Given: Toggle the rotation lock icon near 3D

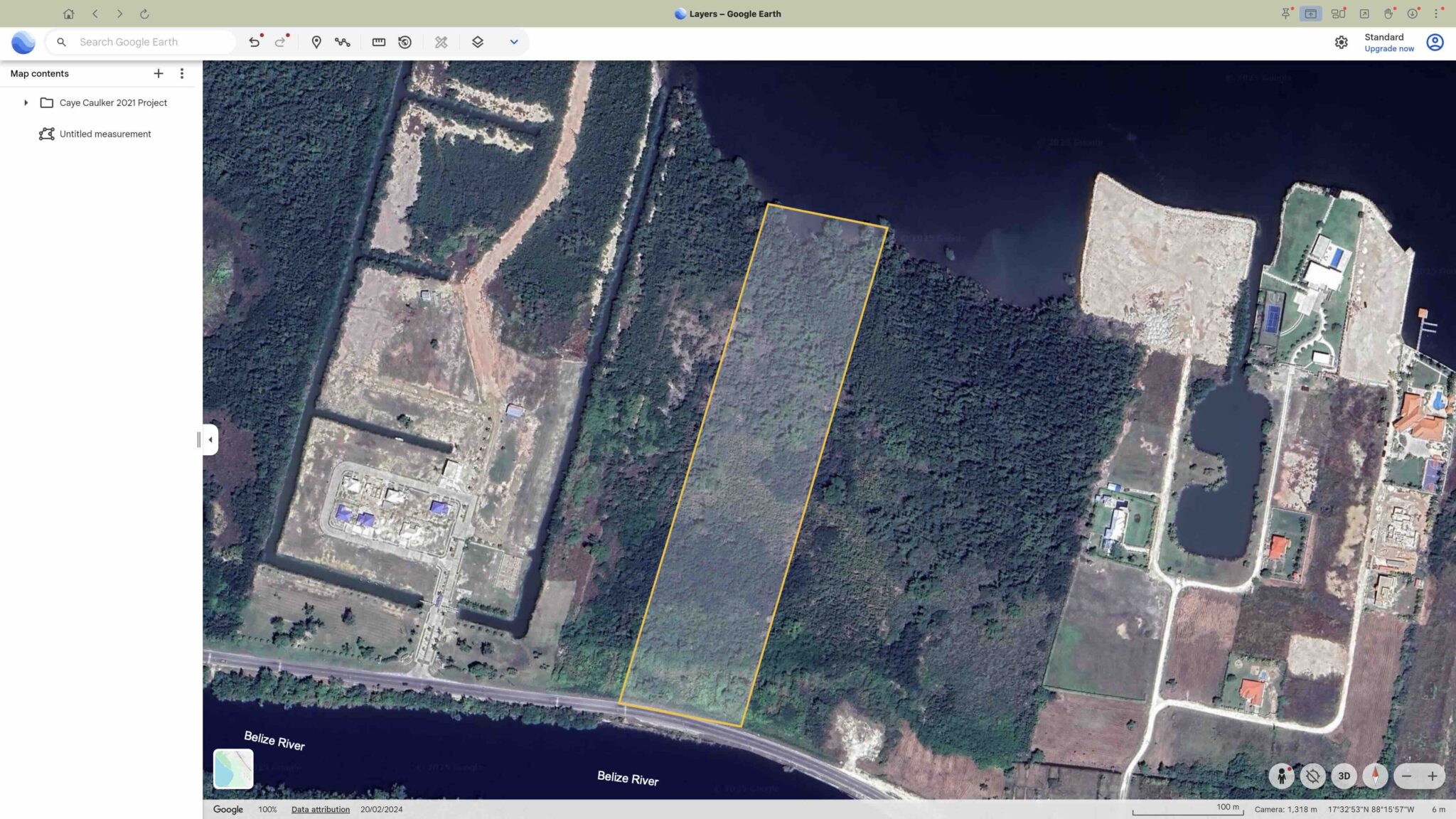Looking at the screenshot, I should click(x=1312, y=776).
